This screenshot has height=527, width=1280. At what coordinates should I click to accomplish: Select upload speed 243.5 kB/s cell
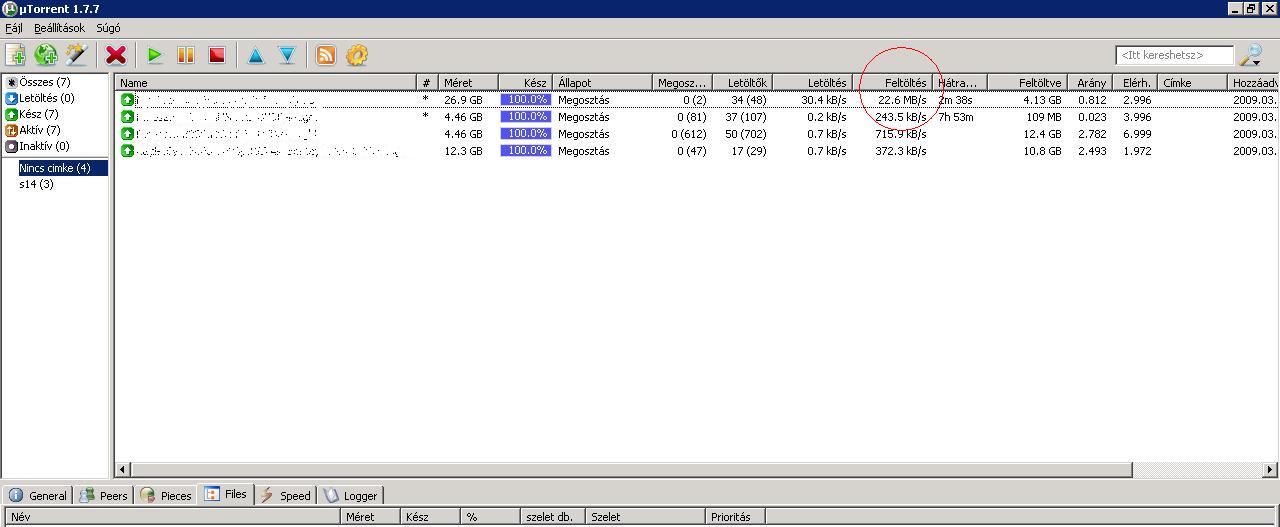tap(899, 117)
